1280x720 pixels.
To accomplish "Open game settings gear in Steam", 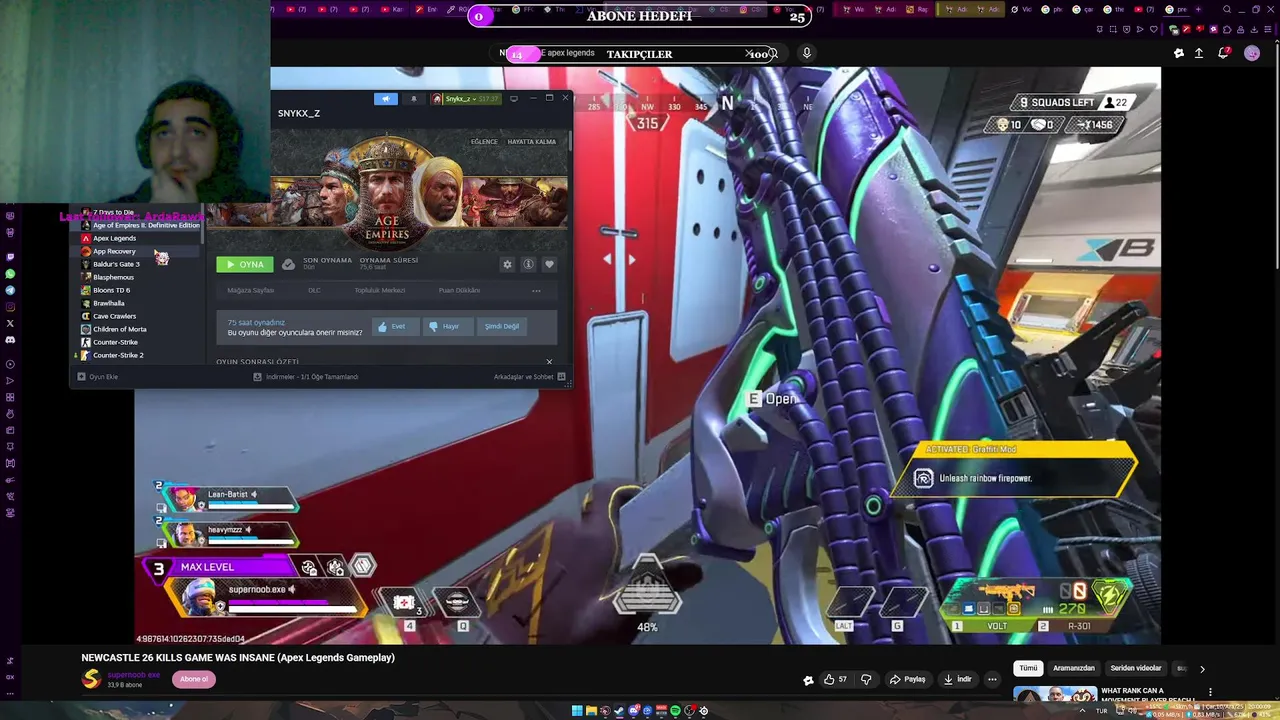I will coord(507,264).
